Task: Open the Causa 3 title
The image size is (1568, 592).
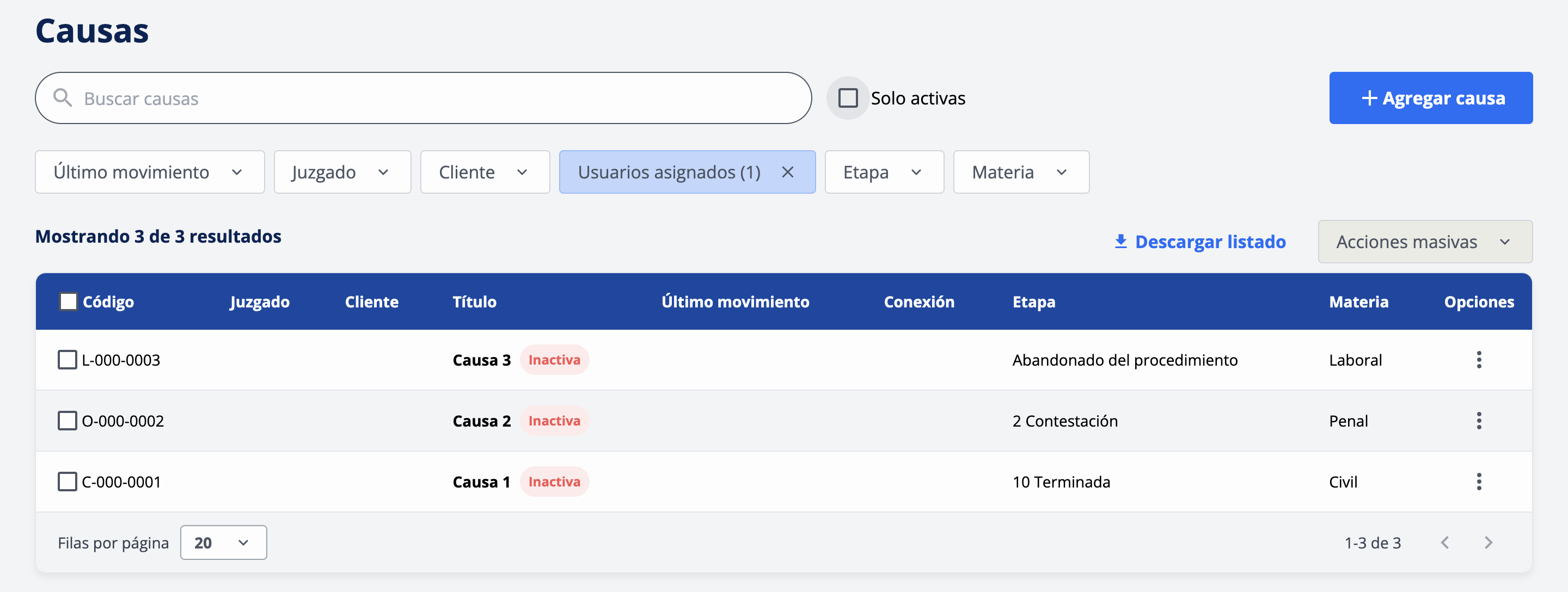Action: (481, 360)
